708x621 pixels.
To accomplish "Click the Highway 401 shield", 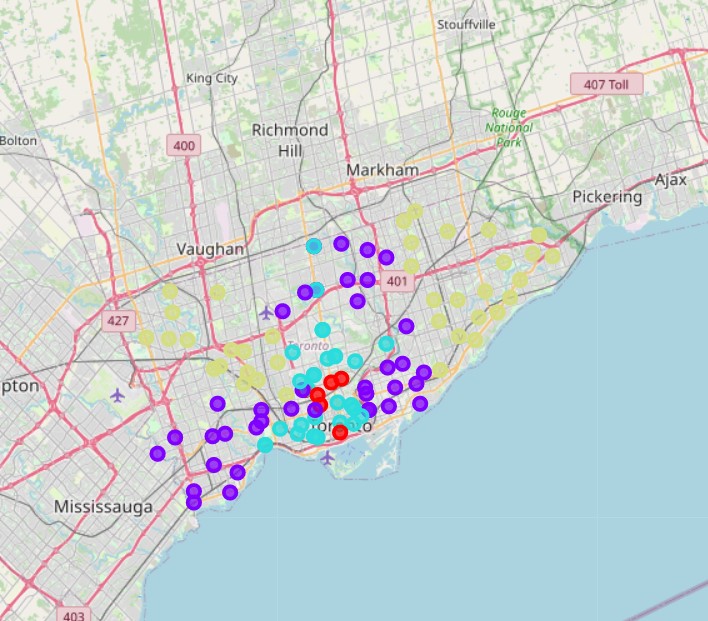I will (x=396, y=283).
